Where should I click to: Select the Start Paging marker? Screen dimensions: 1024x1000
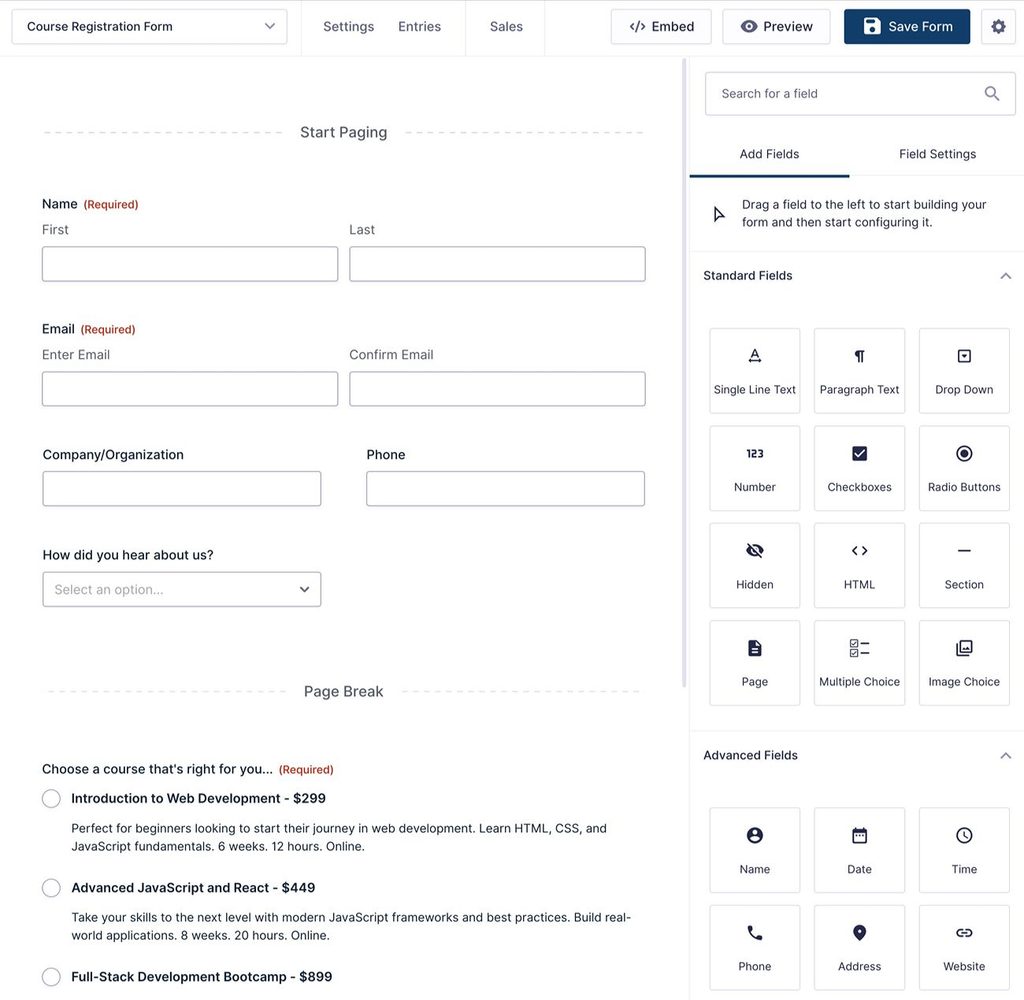pyautogui.click(x=344, y=133)
